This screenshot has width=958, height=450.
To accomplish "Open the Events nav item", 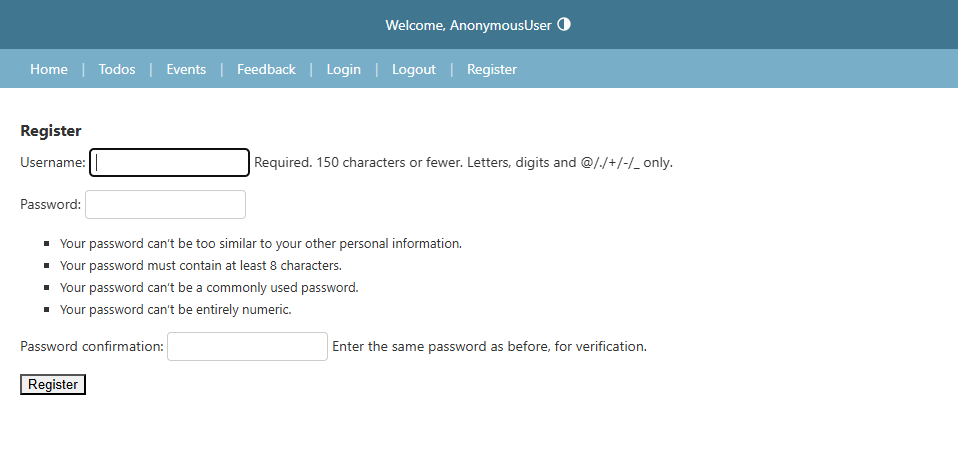I will (186, 70).
